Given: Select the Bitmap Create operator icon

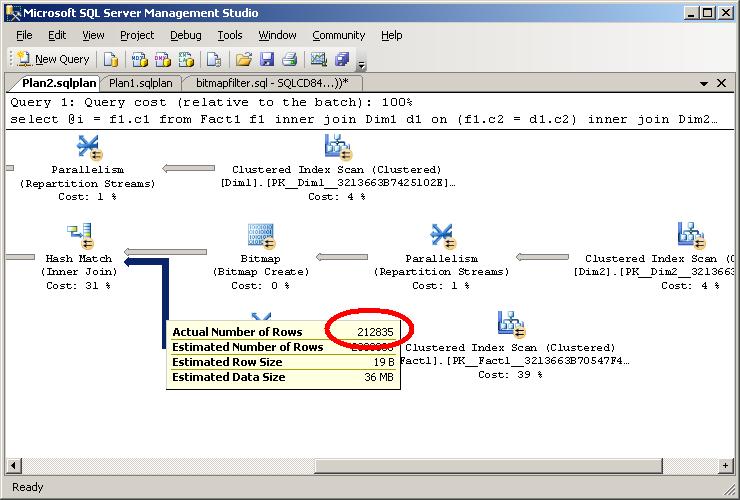Looking at the screenshot, I should tap(261, 236).
